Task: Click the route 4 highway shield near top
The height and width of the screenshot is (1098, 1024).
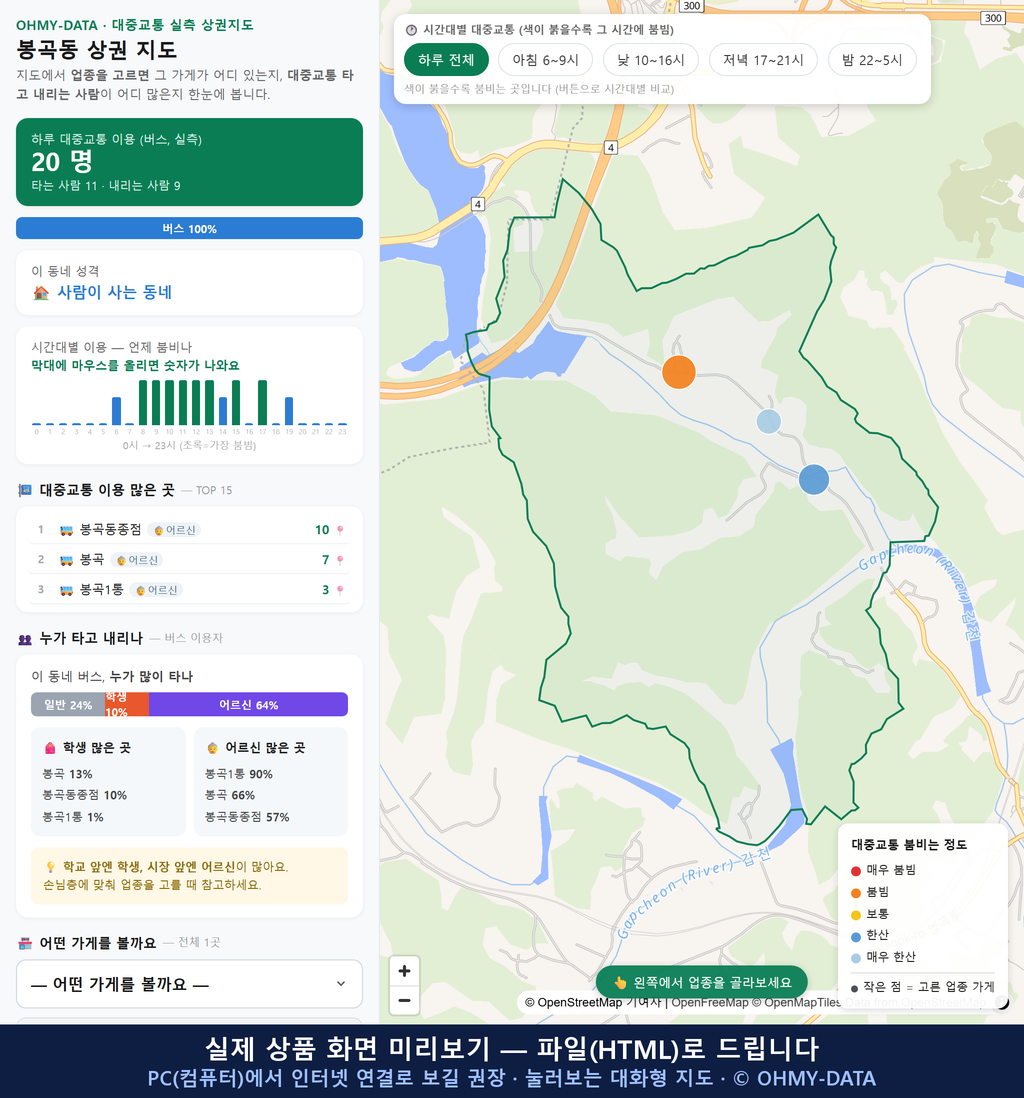Action: pyautogui.click(x=611, y=147)
